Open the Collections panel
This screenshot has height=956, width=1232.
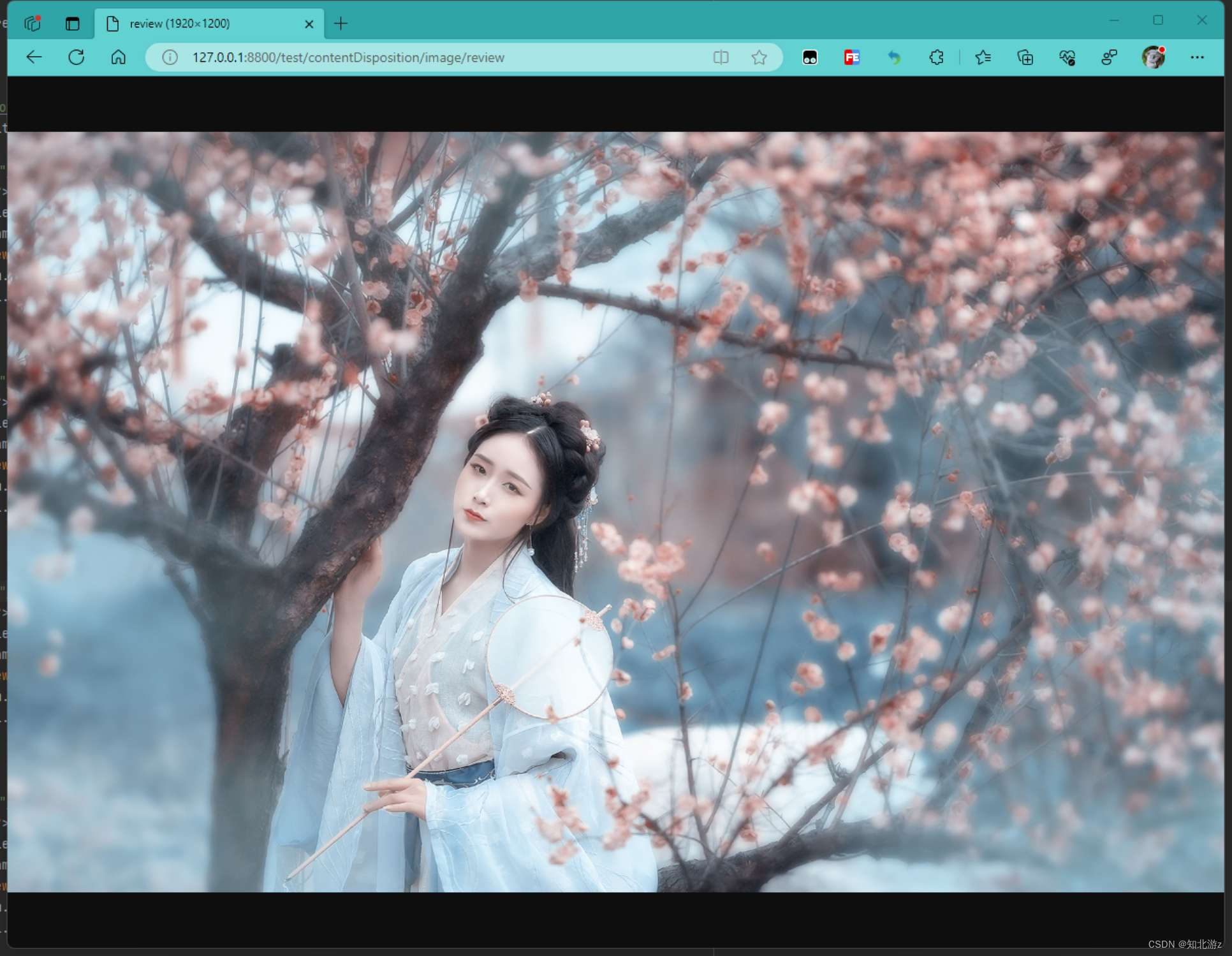[x=1025, y=57]
